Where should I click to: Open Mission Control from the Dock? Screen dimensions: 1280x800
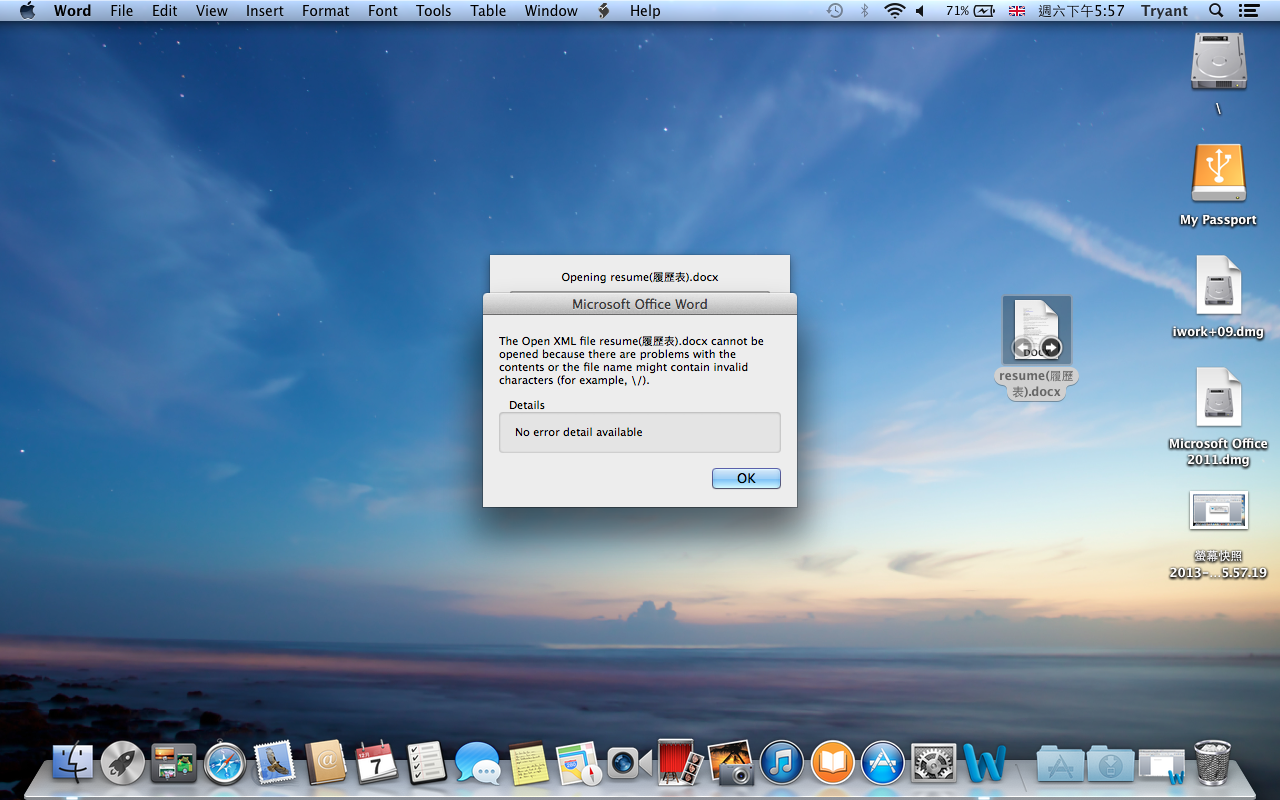[174, 763]
